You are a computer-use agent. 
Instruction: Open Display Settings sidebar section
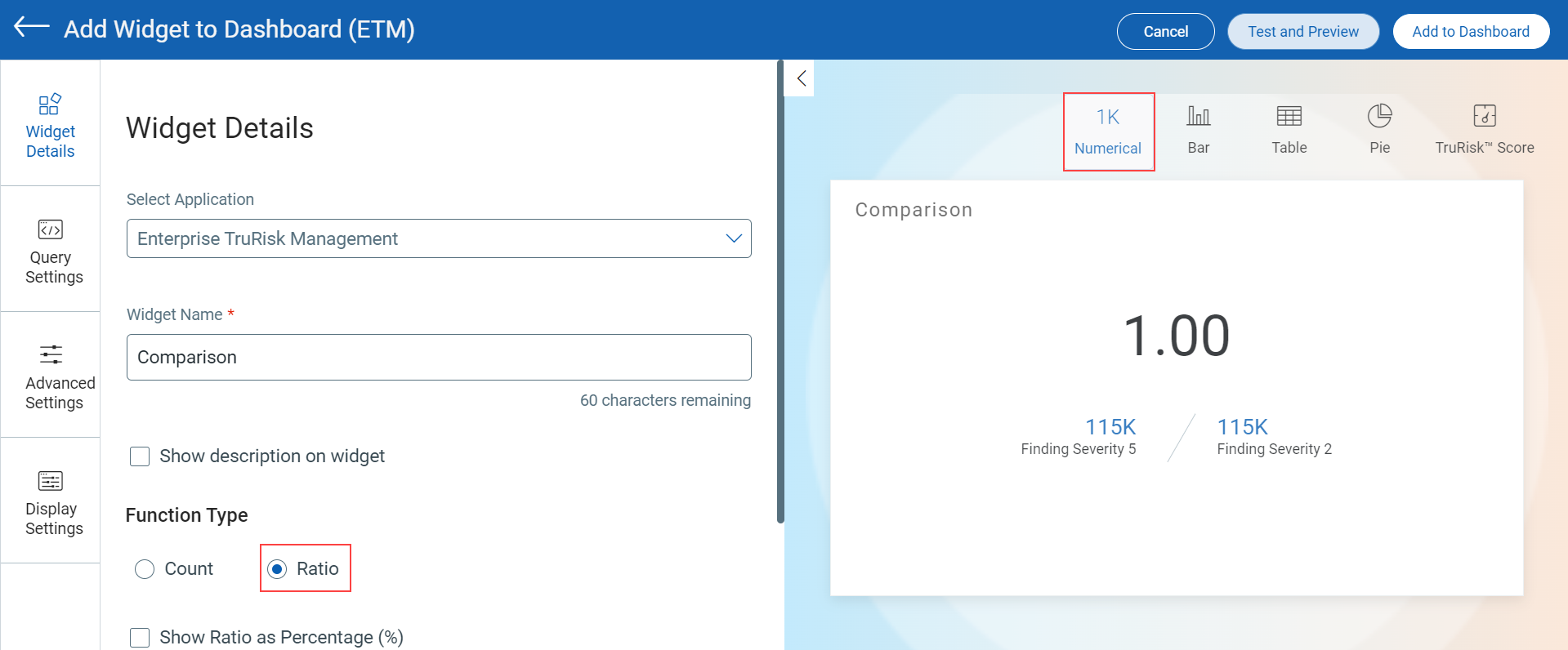pos(50,501)
